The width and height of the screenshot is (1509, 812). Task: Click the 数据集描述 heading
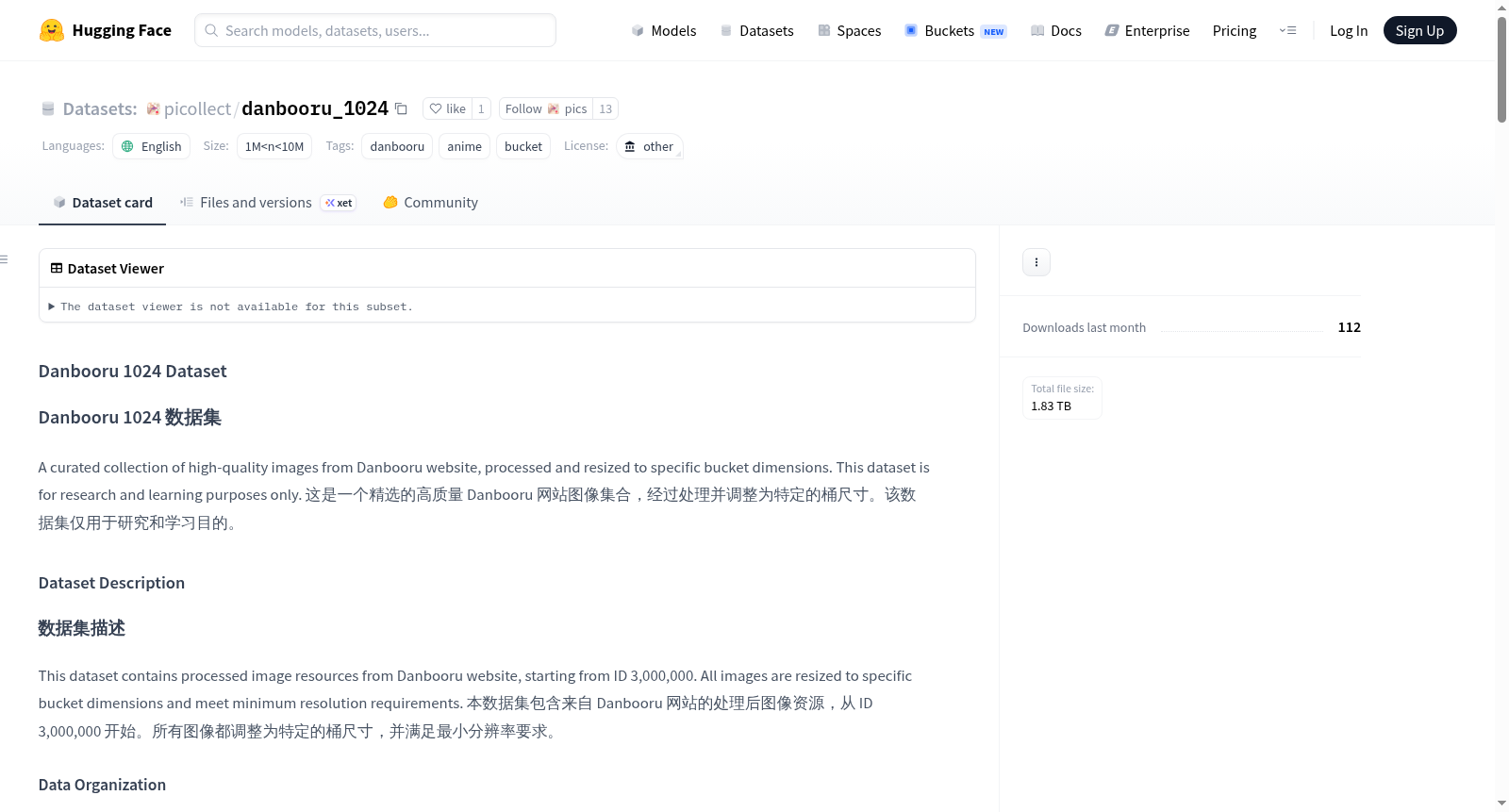coord(81,628)
